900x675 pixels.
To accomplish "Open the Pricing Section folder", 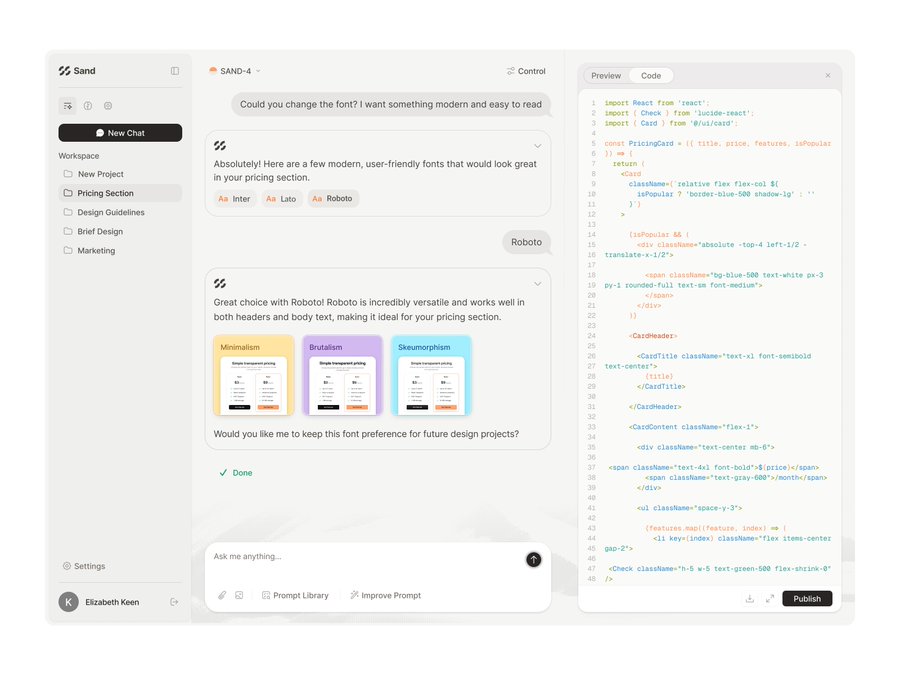I will 120,193.
